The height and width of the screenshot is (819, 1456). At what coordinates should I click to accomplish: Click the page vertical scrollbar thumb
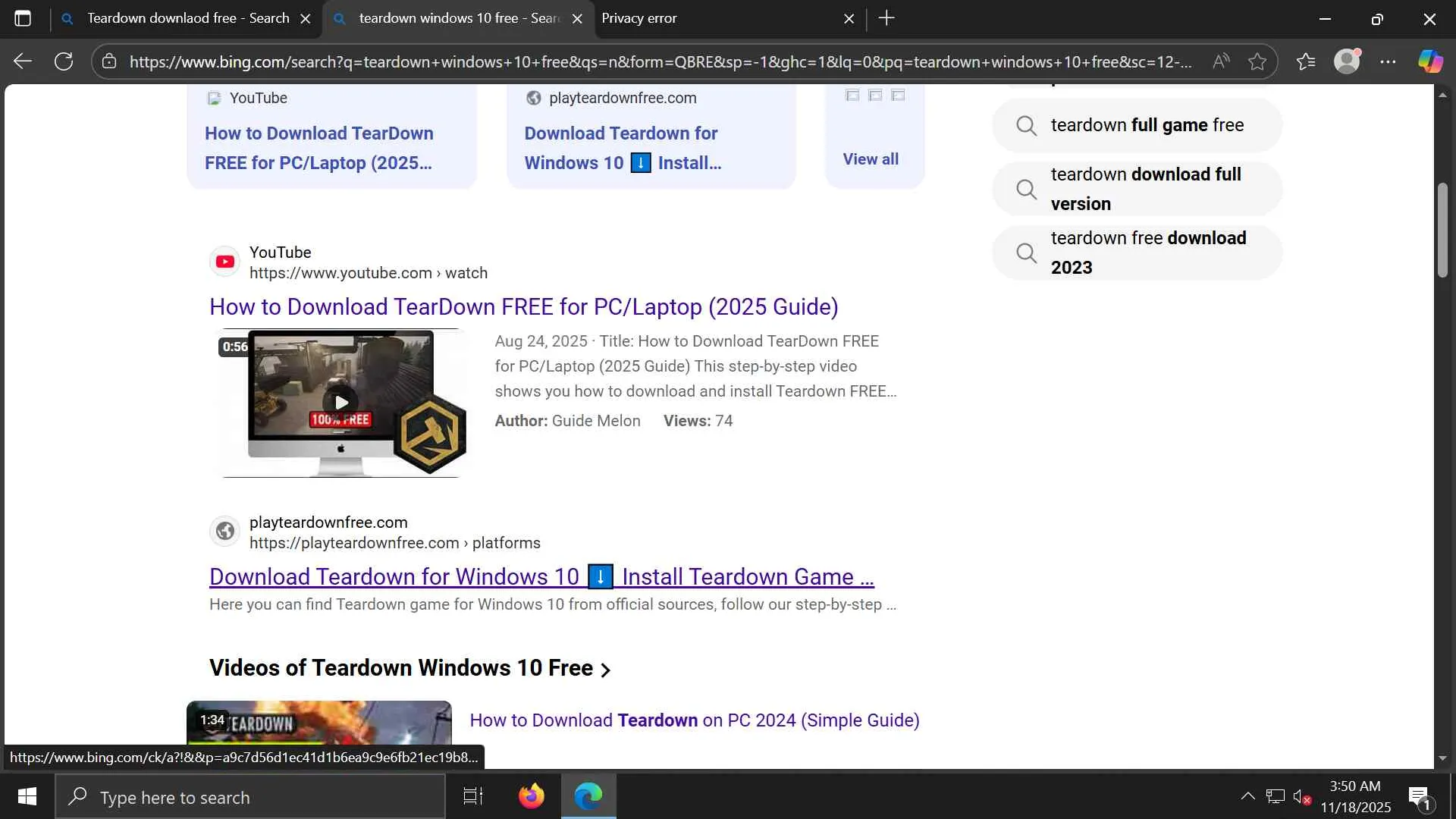[1442, 230]
